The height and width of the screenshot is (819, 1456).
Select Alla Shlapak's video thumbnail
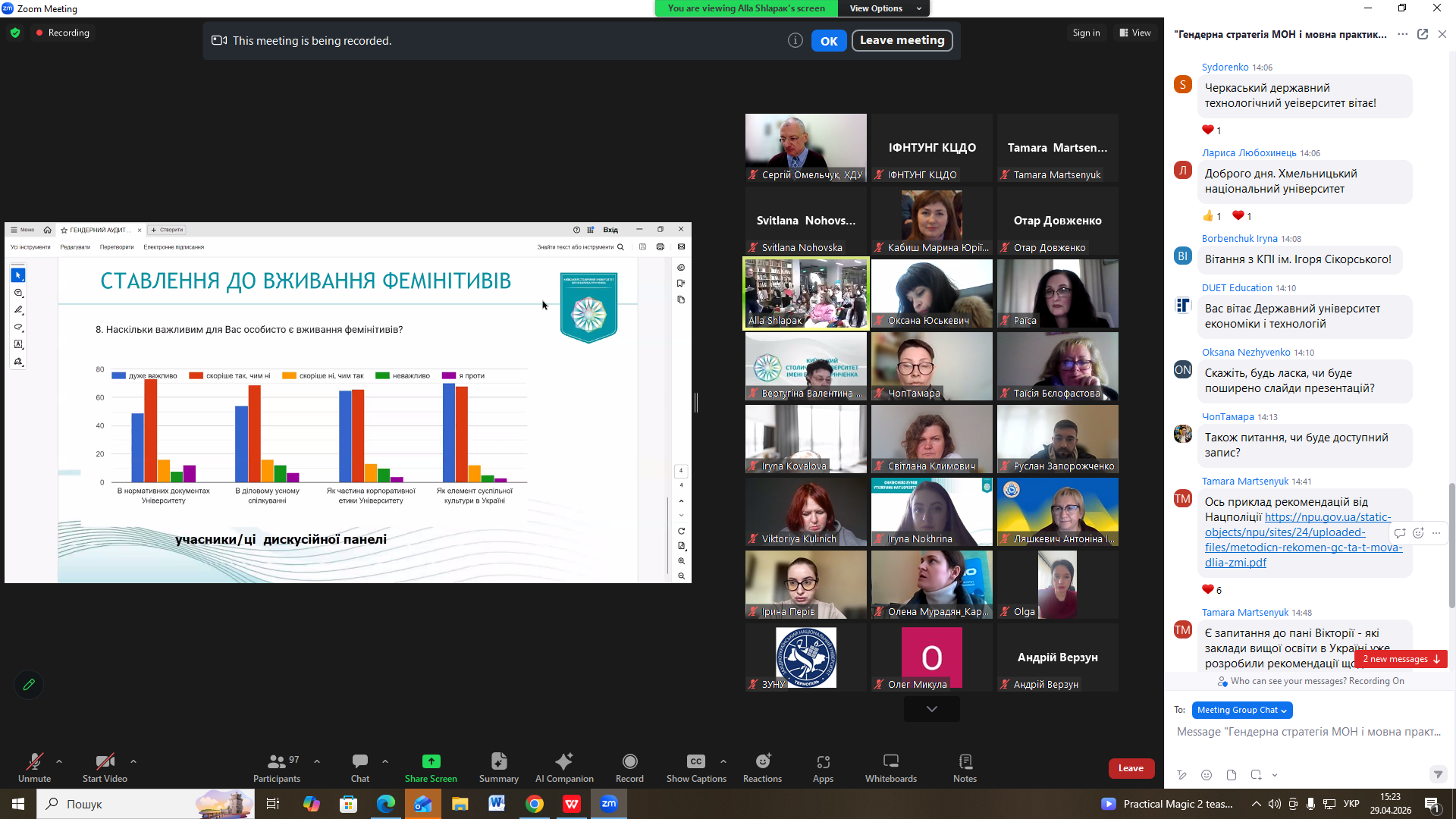click(x=806, y=293)
